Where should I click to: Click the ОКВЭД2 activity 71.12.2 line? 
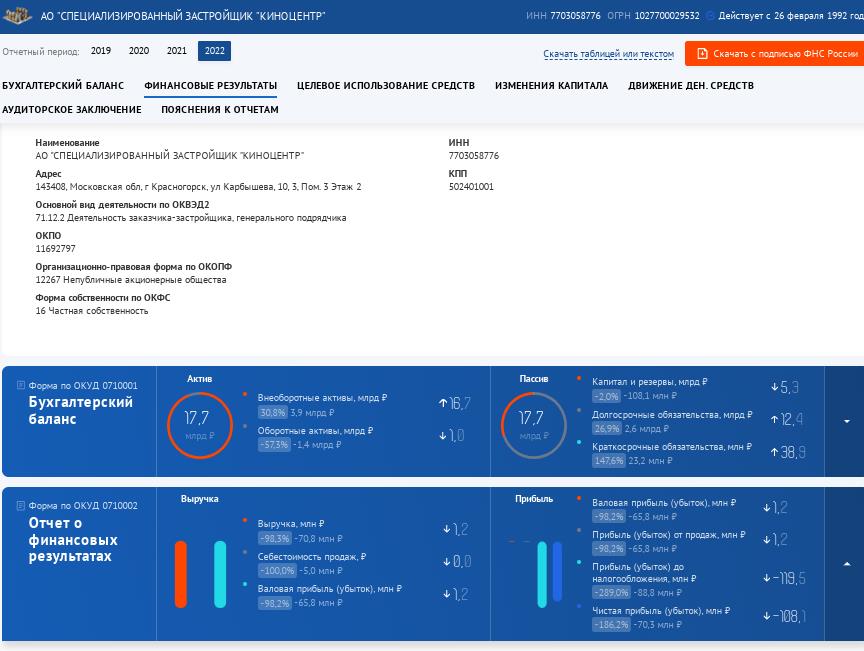(x=191, y=218)
